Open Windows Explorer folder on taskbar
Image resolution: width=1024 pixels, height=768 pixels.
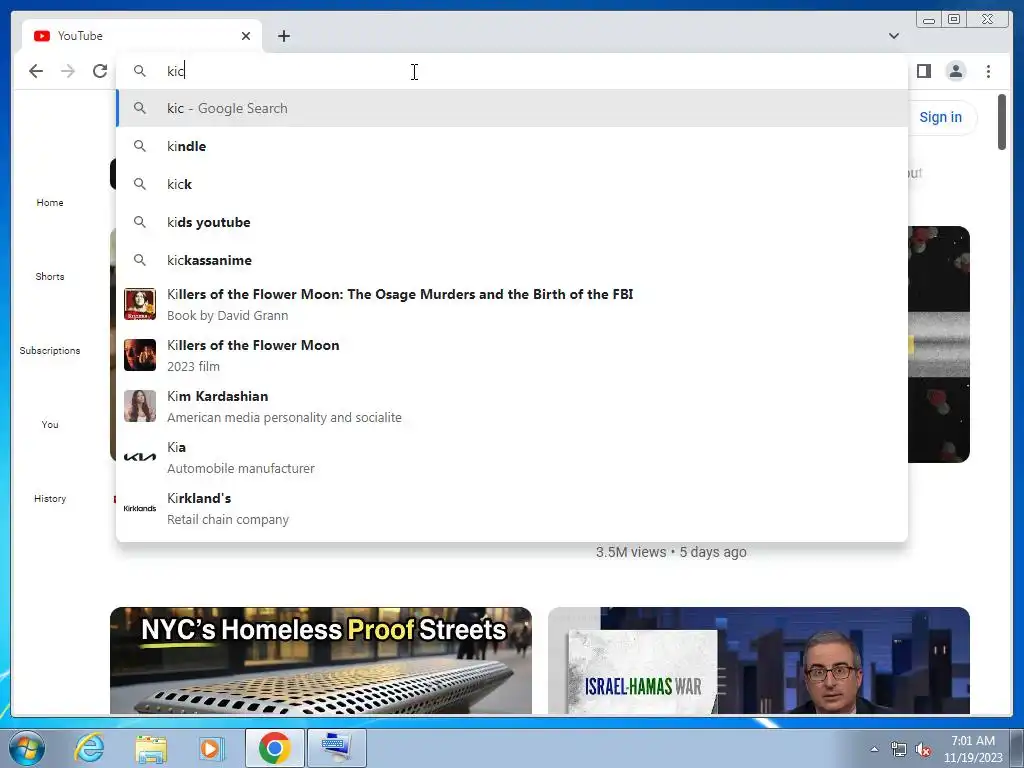[x=151, y=748]
